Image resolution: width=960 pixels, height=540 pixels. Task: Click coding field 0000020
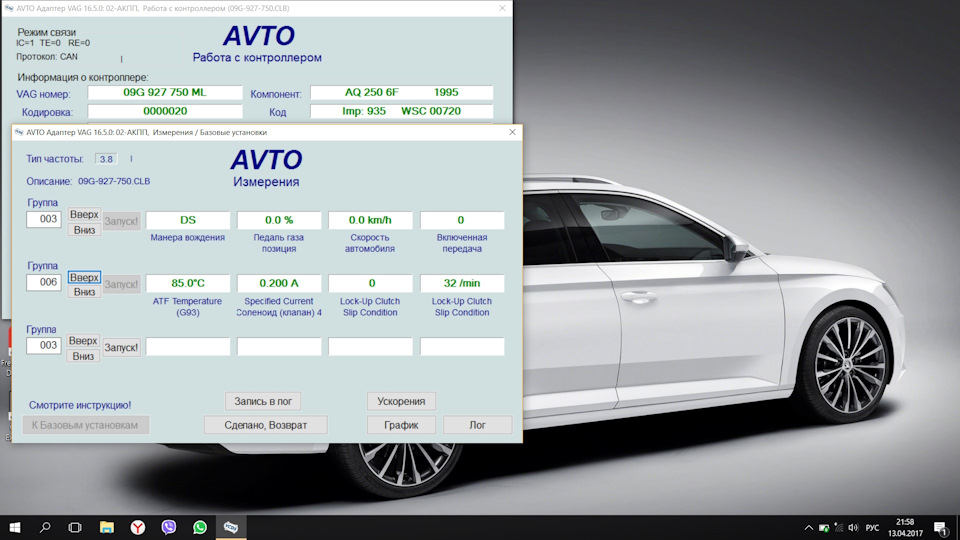pos(165,111)
